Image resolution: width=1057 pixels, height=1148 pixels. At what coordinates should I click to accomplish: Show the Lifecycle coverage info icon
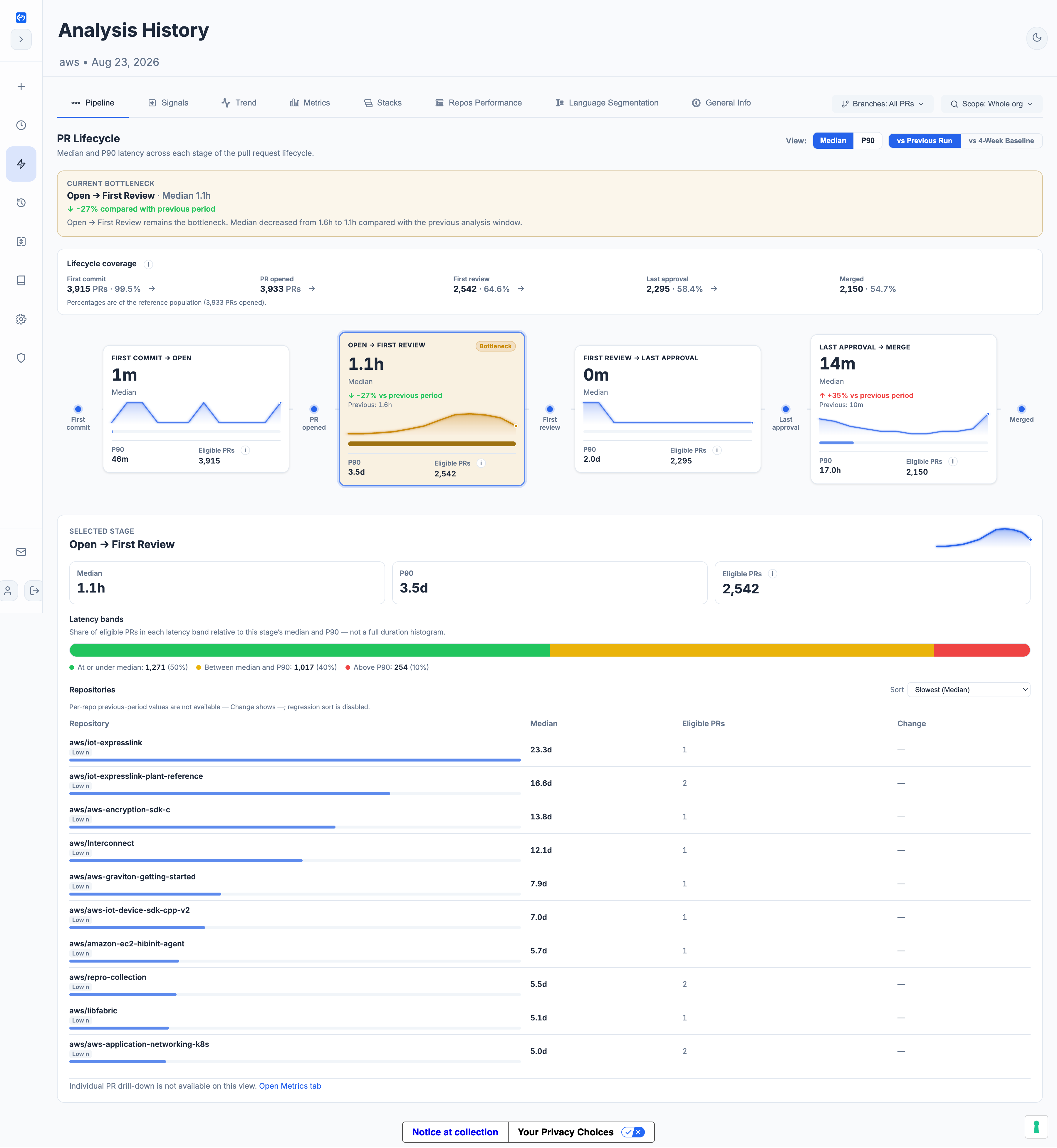[x=148, y=265]
